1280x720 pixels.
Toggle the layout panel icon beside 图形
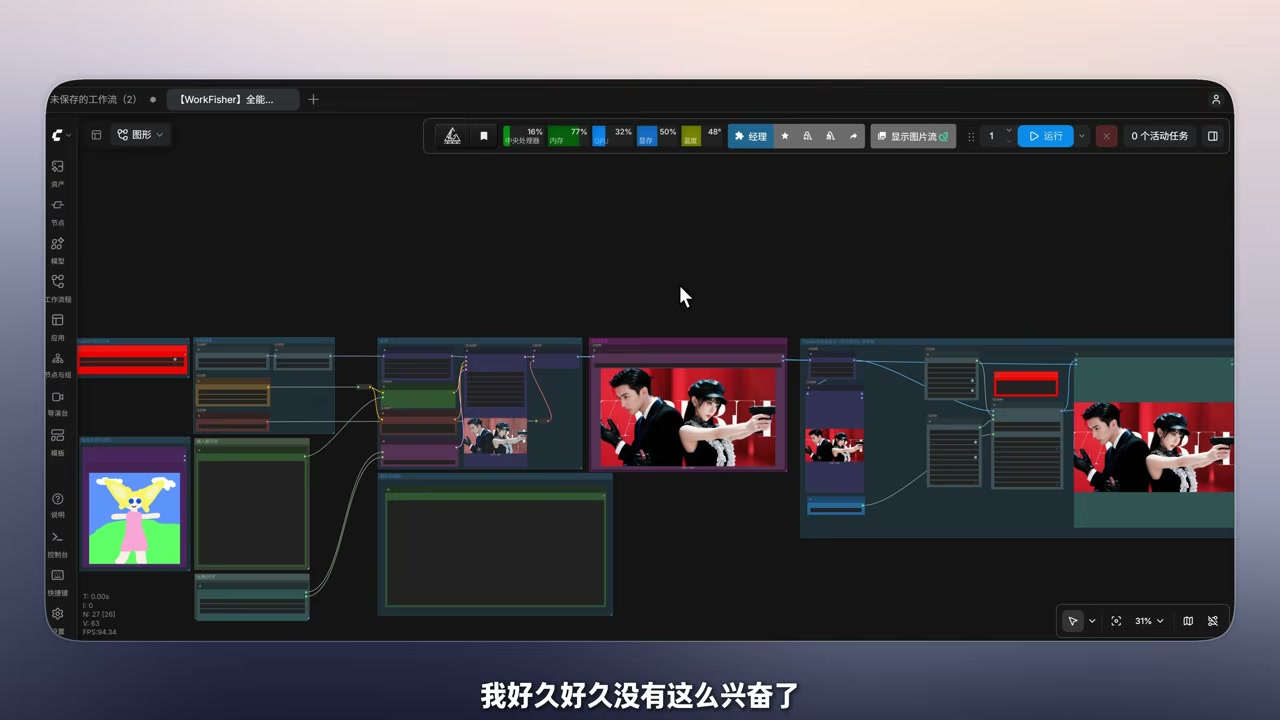(96, 134)
